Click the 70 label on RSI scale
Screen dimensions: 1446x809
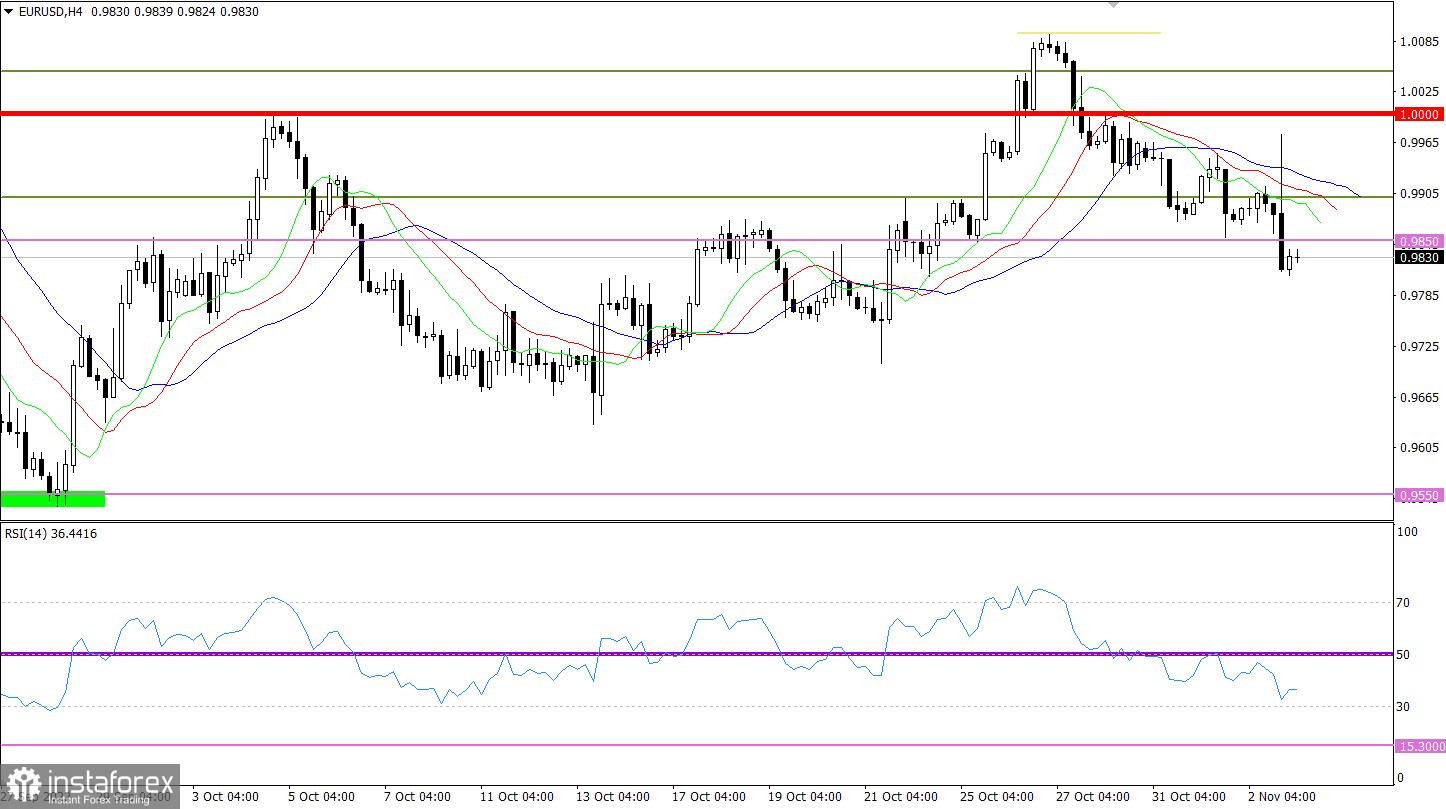click(1404, 602)
